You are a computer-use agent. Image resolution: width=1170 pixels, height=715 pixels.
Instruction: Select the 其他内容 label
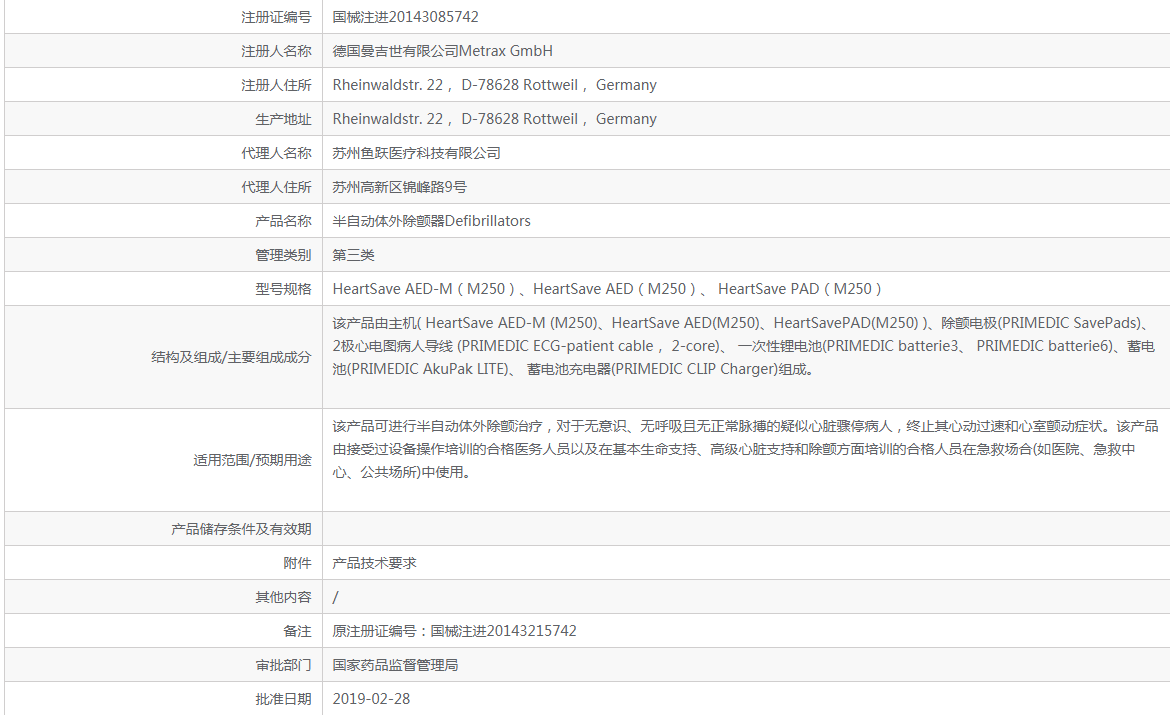(x=284, y=598)
